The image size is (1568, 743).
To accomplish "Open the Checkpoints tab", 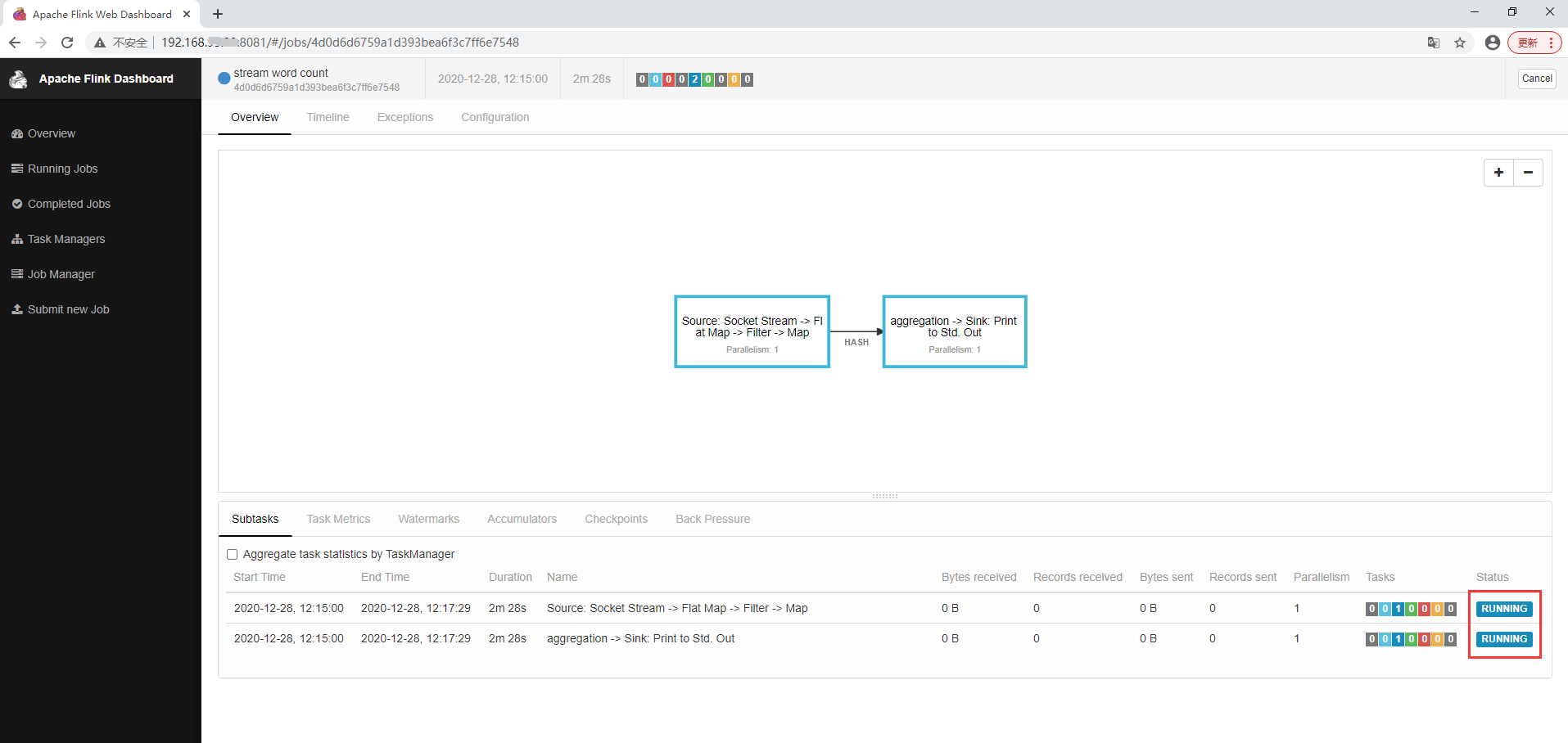I will 616,519.
